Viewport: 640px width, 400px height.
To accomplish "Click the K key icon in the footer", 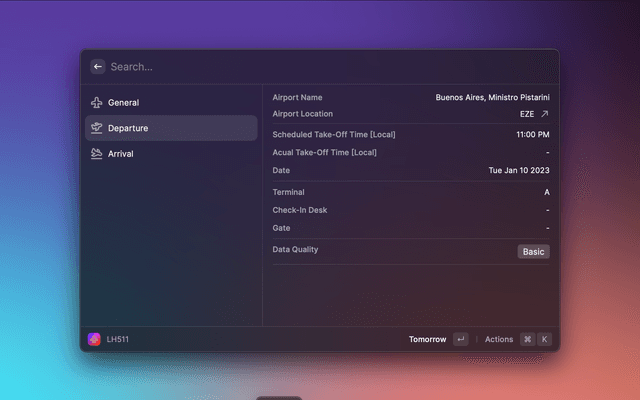I will click(544, 339).
